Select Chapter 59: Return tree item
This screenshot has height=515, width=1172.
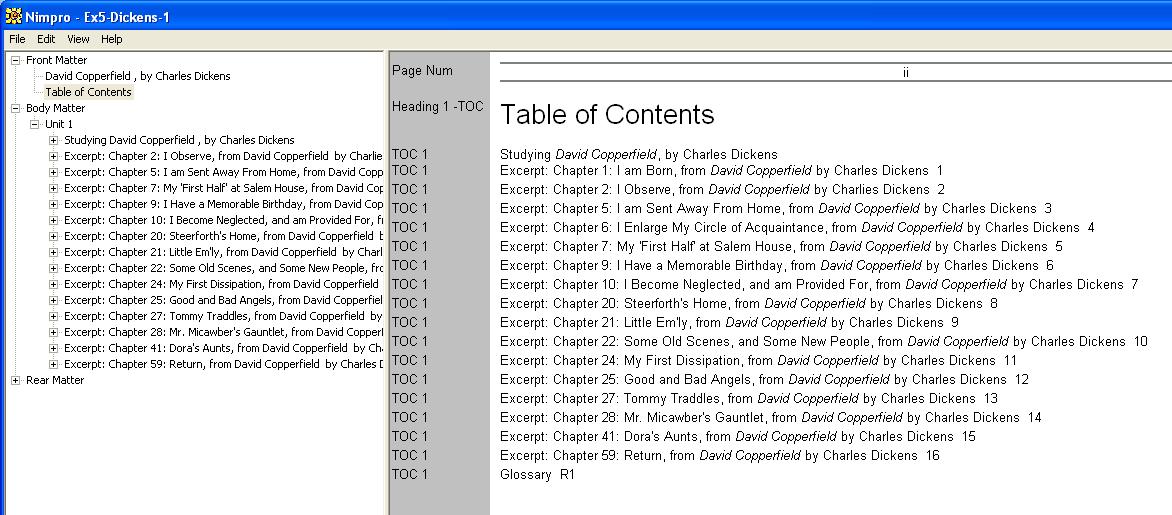[223, 365]
